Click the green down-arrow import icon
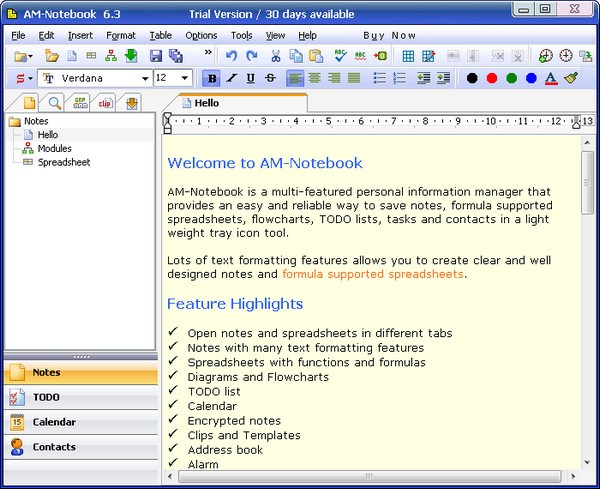 (x=131, y=56)
